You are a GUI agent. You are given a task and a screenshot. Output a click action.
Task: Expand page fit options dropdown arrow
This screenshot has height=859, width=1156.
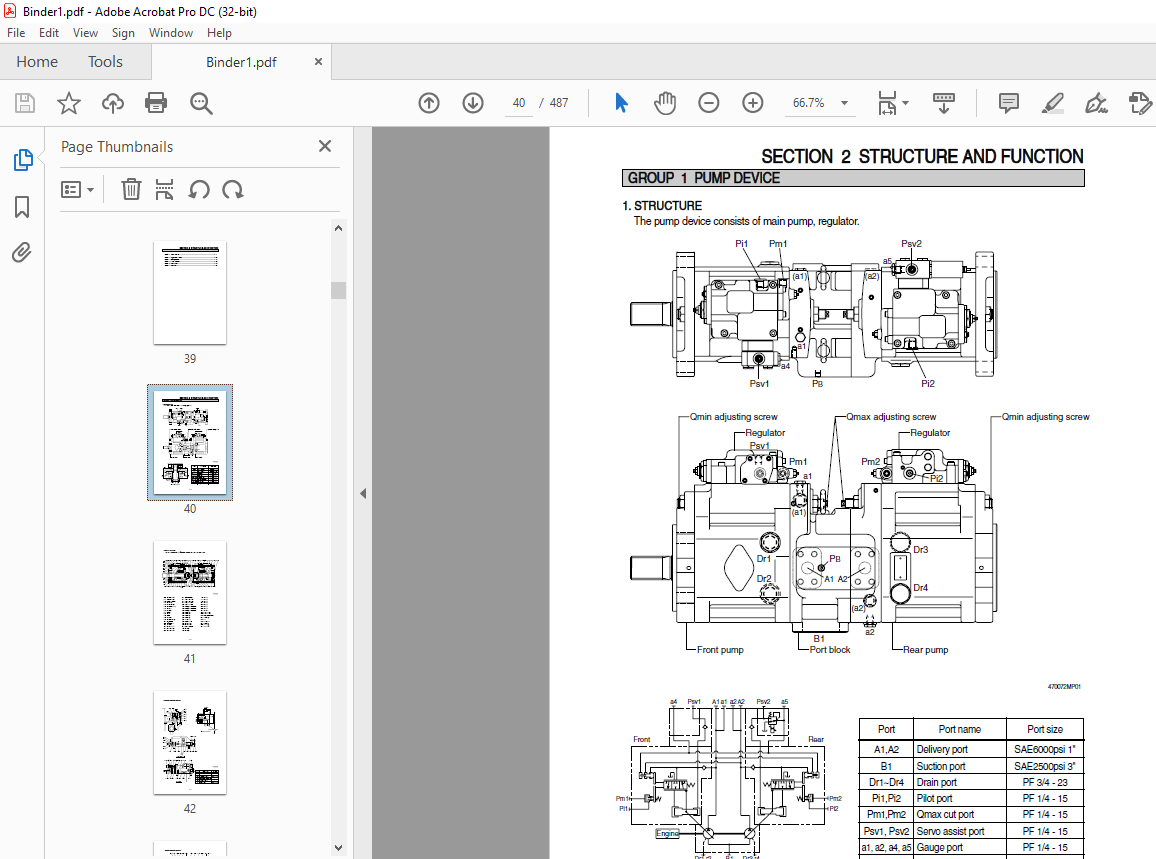pos(905,103)
